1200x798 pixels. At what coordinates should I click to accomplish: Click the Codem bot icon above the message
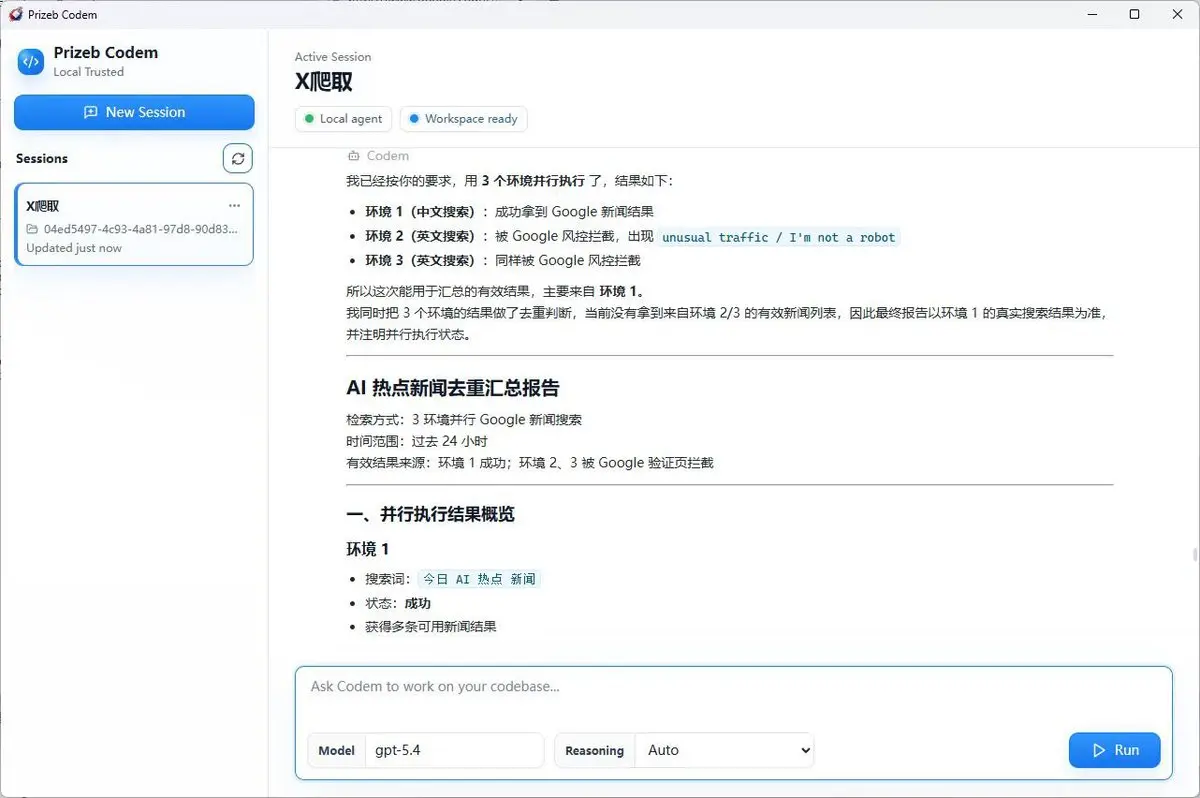[353, 156]
